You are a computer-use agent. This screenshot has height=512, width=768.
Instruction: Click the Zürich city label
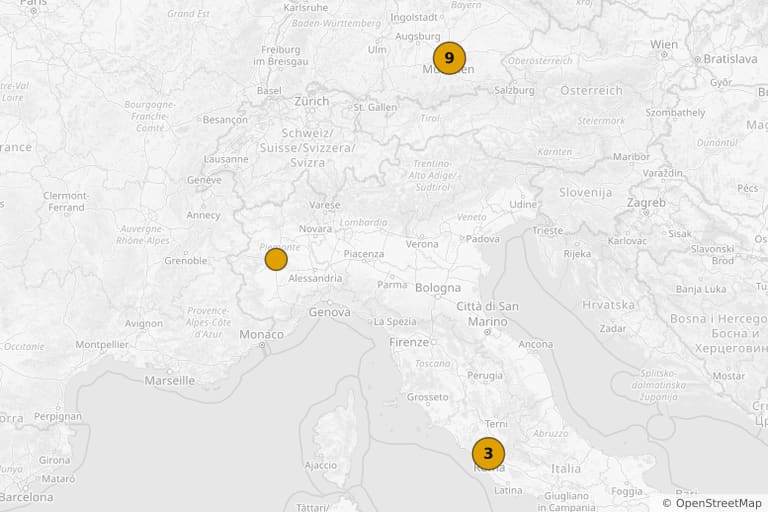tap(312, 101)
